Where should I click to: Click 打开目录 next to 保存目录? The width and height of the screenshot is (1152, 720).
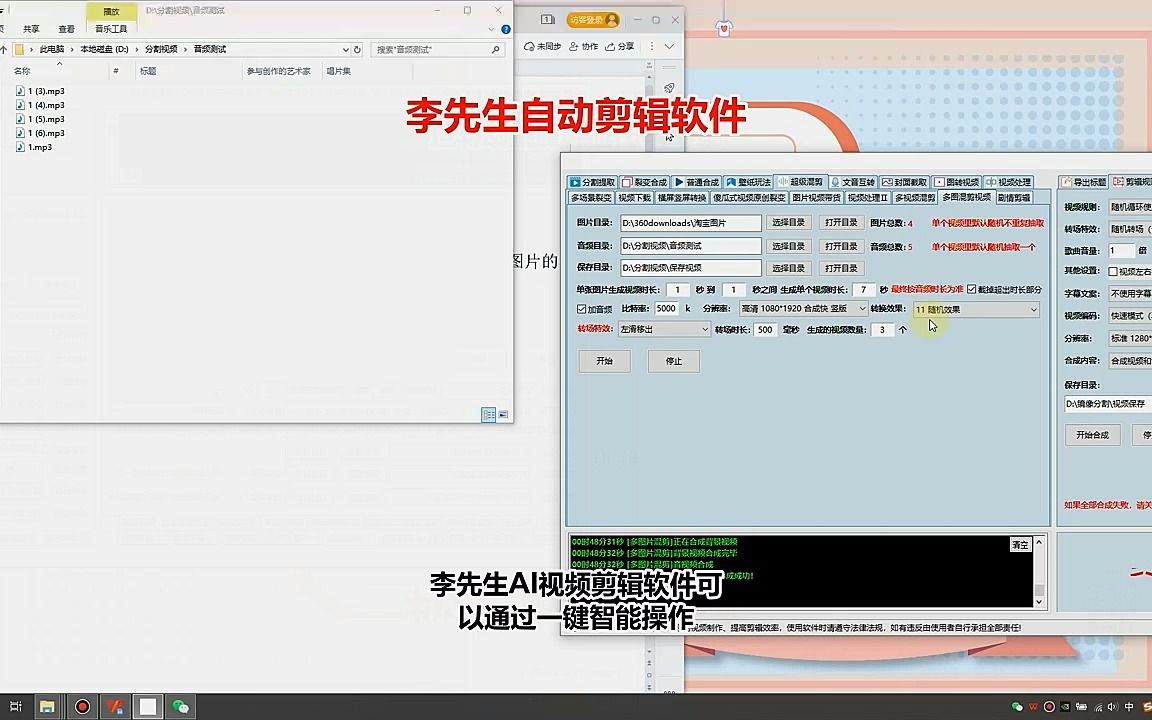point(840,268)
